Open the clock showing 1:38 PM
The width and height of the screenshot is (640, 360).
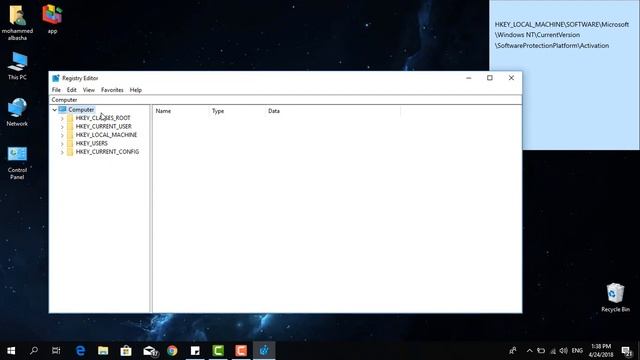tap(600, 350)
